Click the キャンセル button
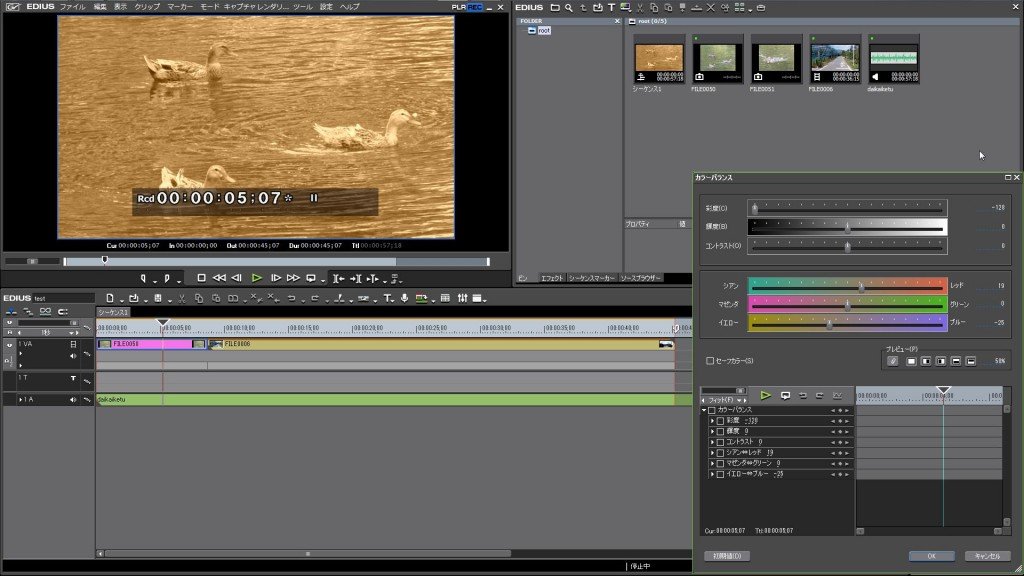The image size is (1024, 576). (x=987, y=556)
